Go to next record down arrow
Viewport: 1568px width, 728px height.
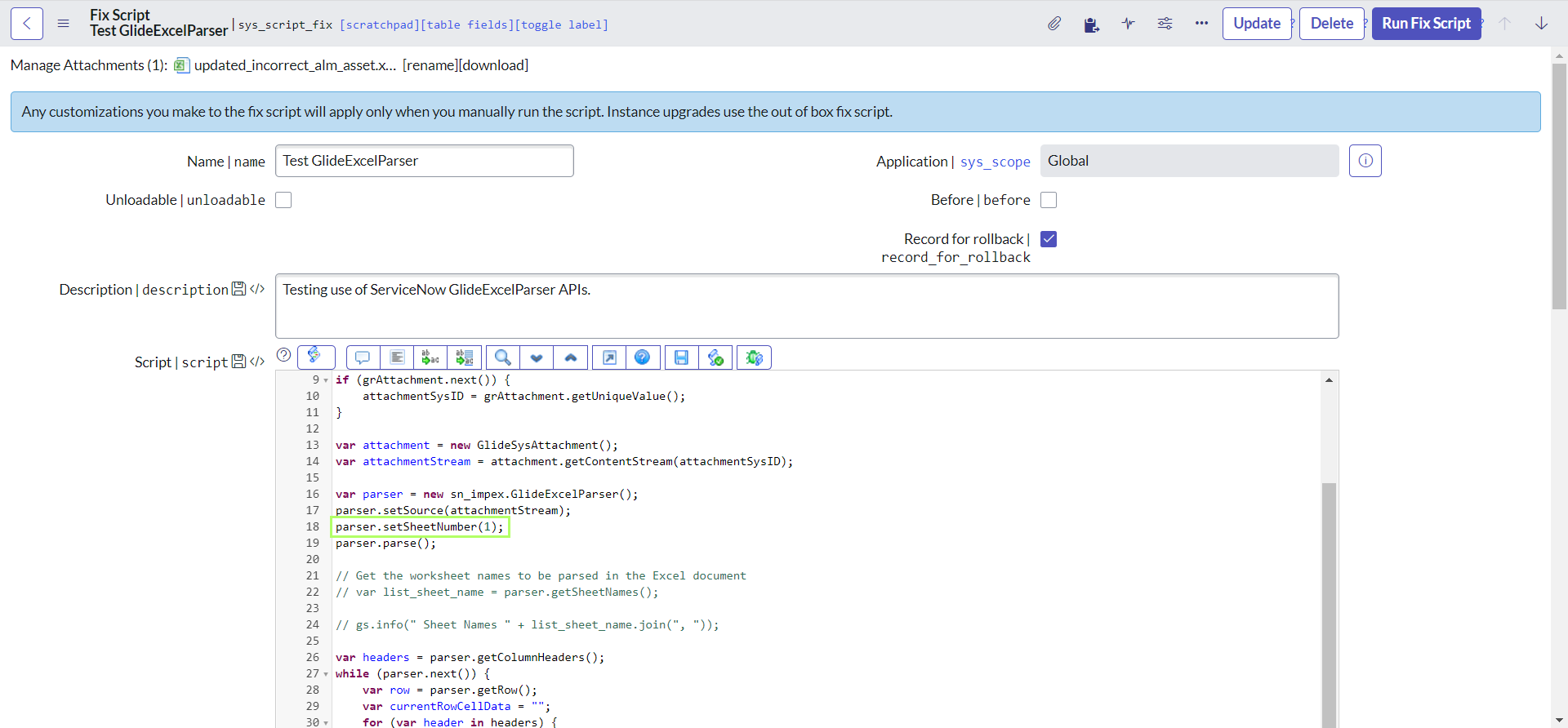(x=1541, y=24)
